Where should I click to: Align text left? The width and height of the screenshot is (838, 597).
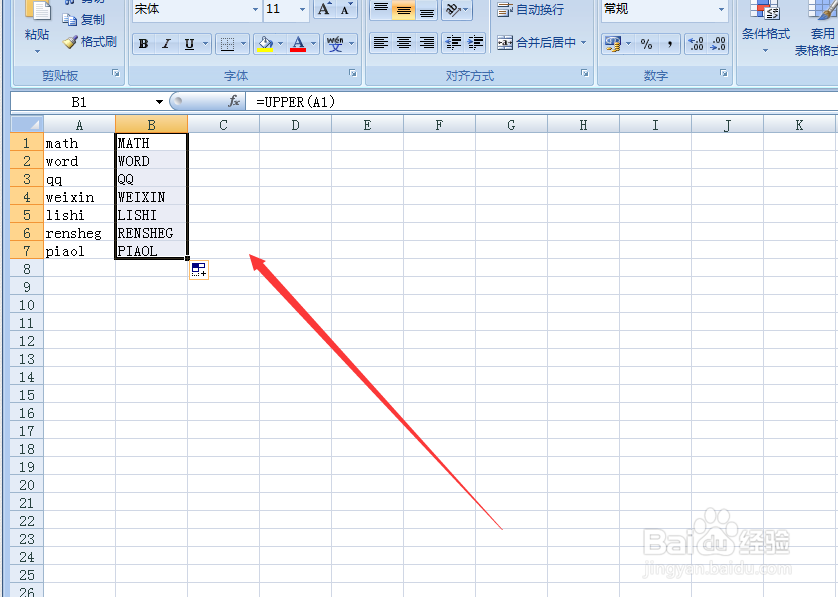pos(381,43)
